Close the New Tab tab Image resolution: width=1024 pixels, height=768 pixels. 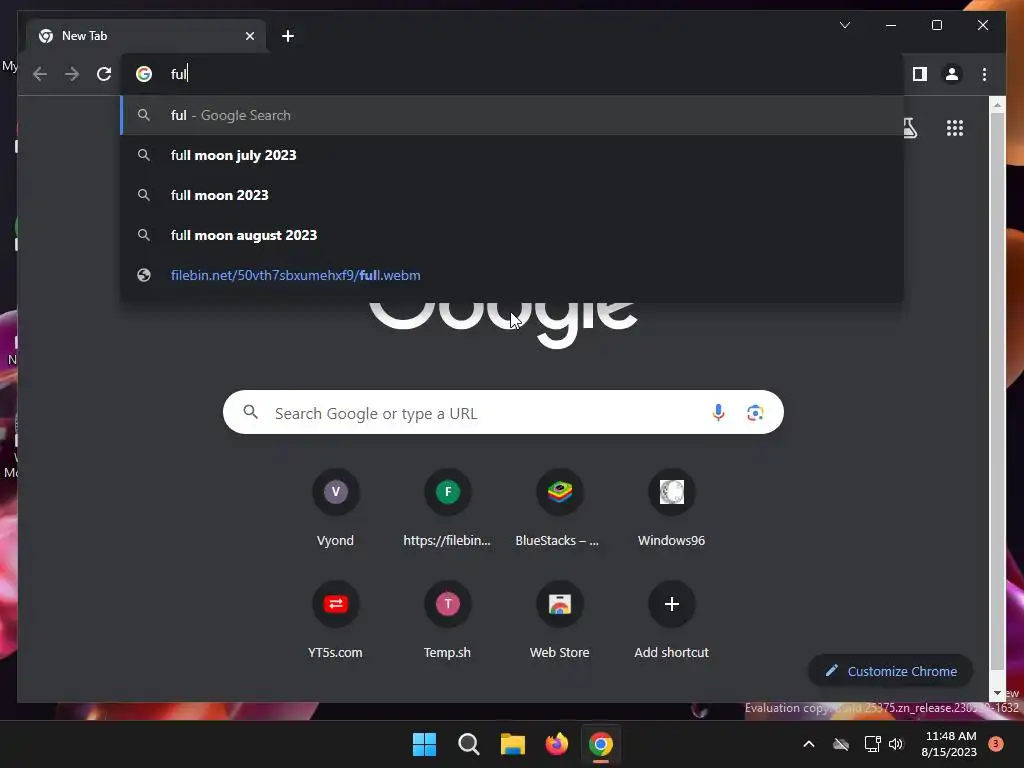tap(249, 36)
